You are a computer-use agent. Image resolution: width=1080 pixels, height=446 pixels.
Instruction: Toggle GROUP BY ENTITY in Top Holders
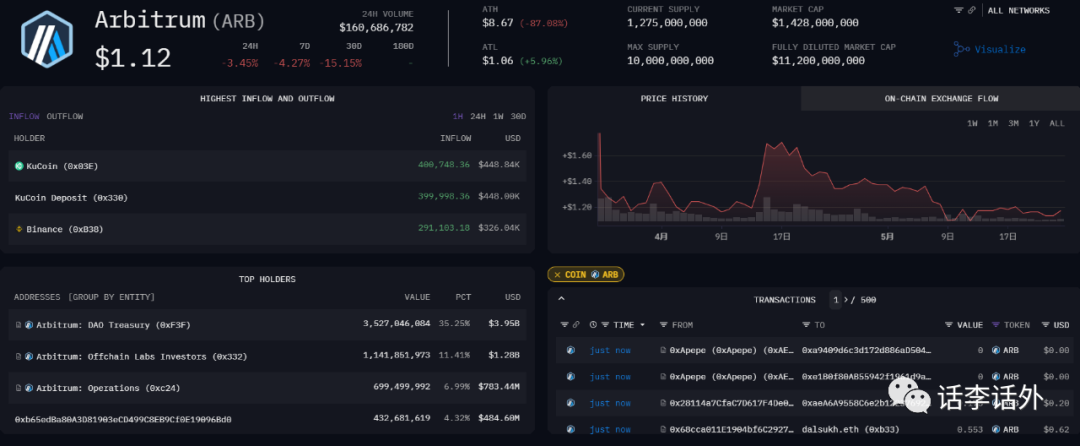tap(112, 297)
